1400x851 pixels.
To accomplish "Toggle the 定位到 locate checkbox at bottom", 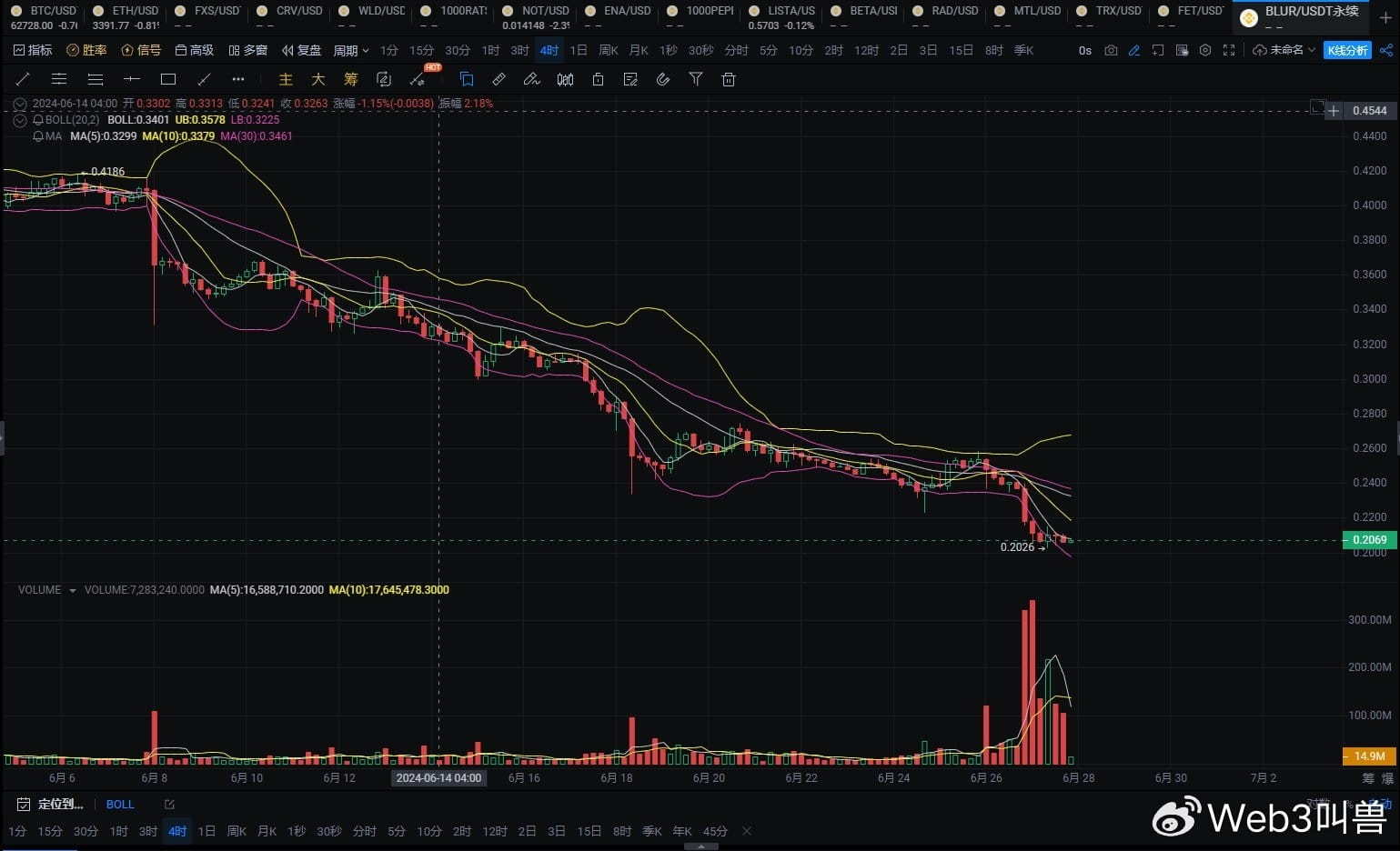I will [24, 805].
